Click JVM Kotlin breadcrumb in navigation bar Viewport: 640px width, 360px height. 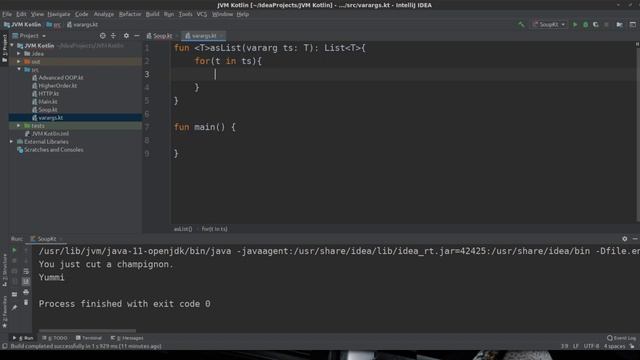22,24
